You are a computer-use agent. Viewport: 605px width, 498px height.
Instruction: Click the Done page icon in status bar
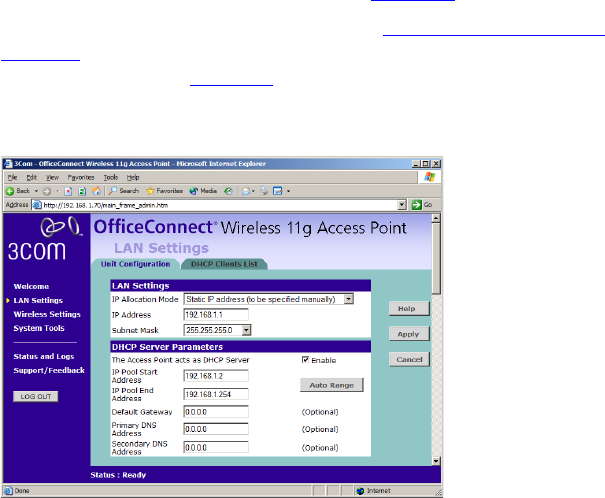(8, 491)
